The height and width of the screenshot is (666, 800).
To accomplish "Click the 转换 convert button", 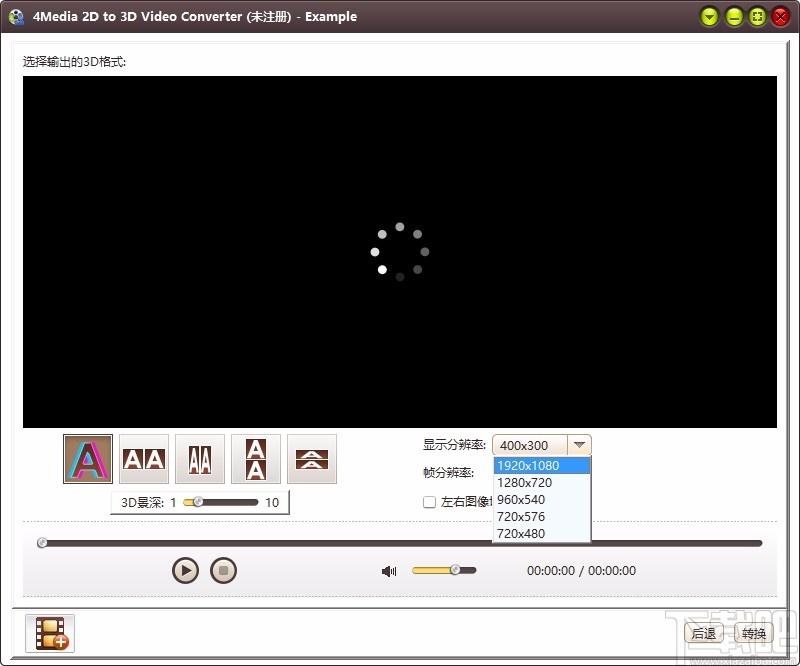I will coord(754,633).
